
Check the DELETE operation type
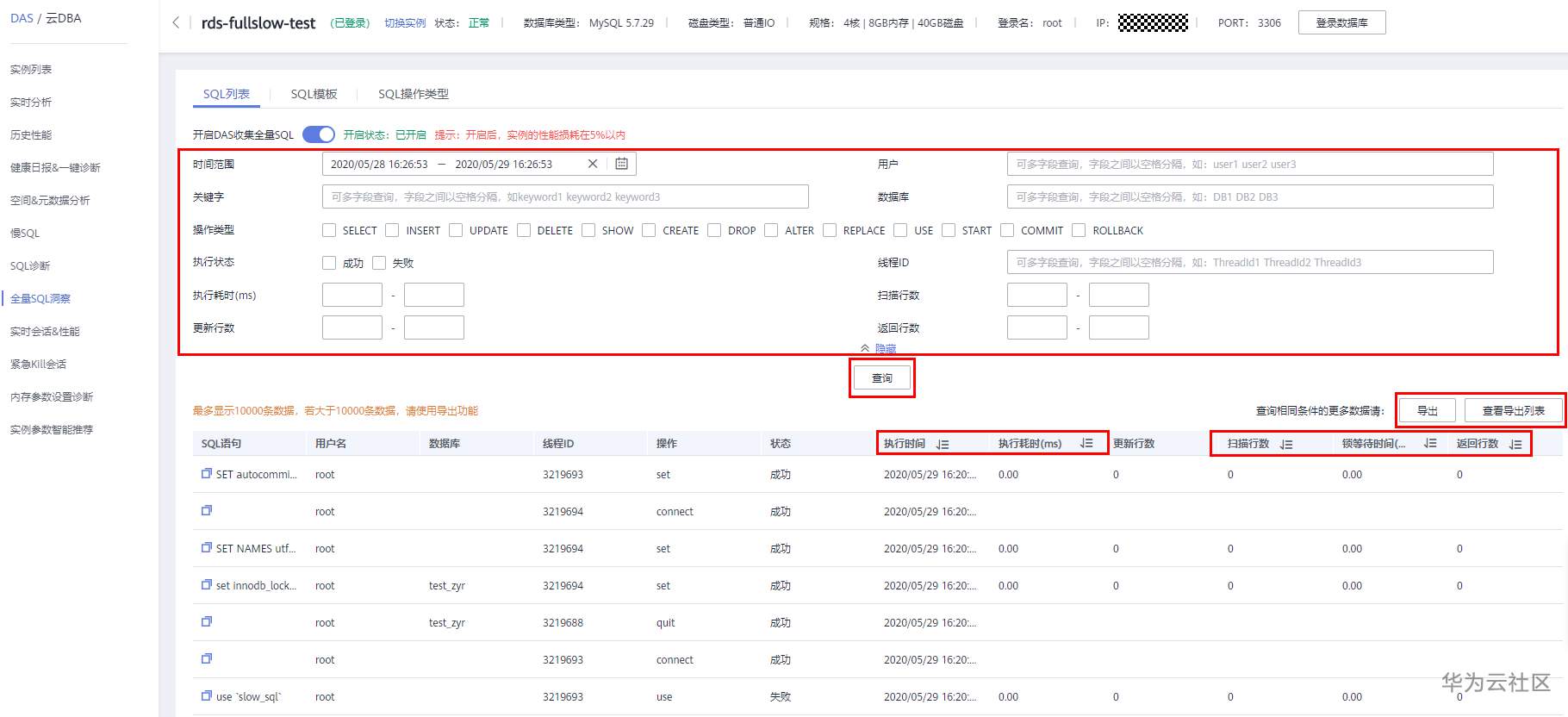(524, 230)
